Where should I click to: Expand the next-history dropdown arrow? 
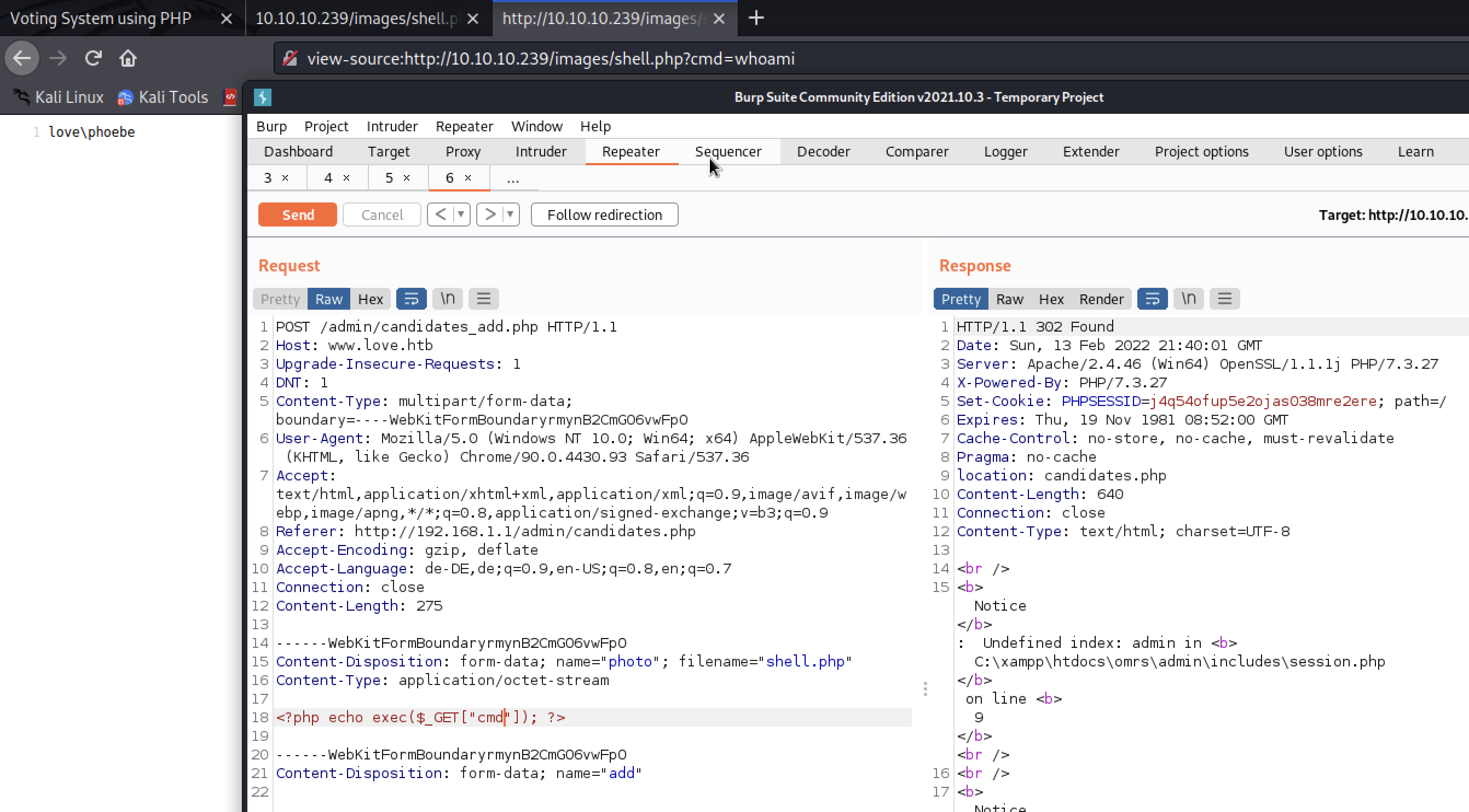pos(511,215)
